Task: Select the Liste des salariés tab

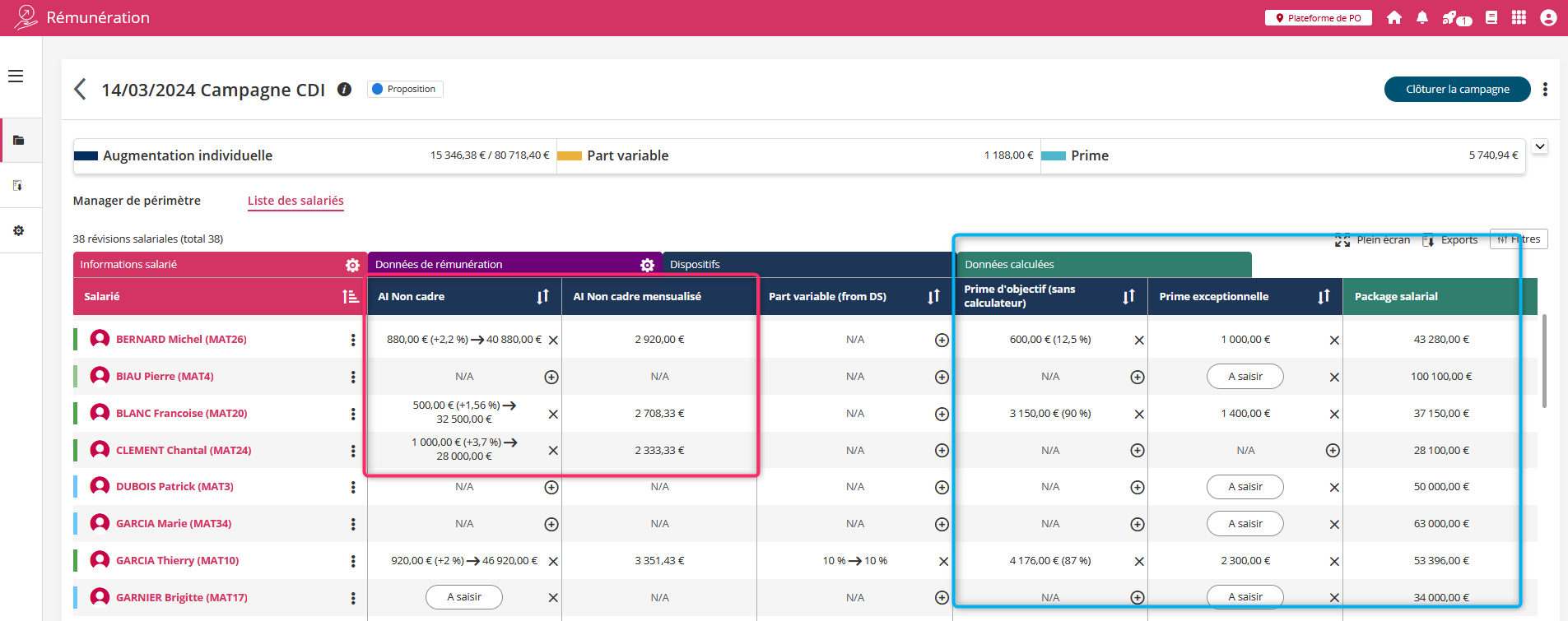Action: (x=295, y=201)
